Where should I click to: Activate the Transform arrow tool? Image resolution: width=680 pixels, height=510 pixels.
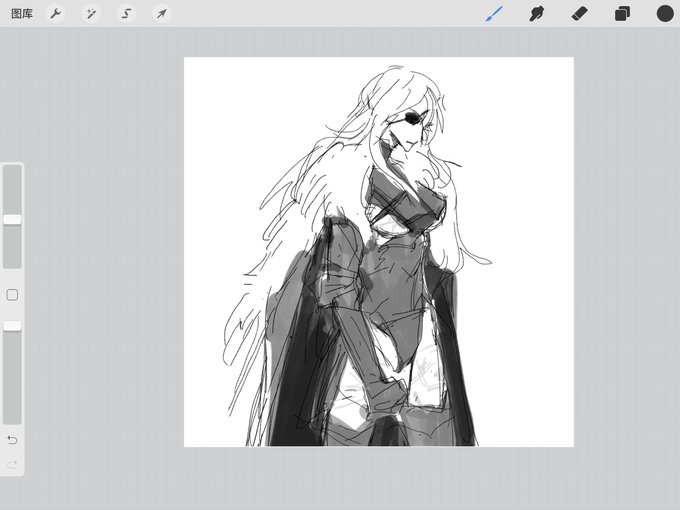[162, 14]
